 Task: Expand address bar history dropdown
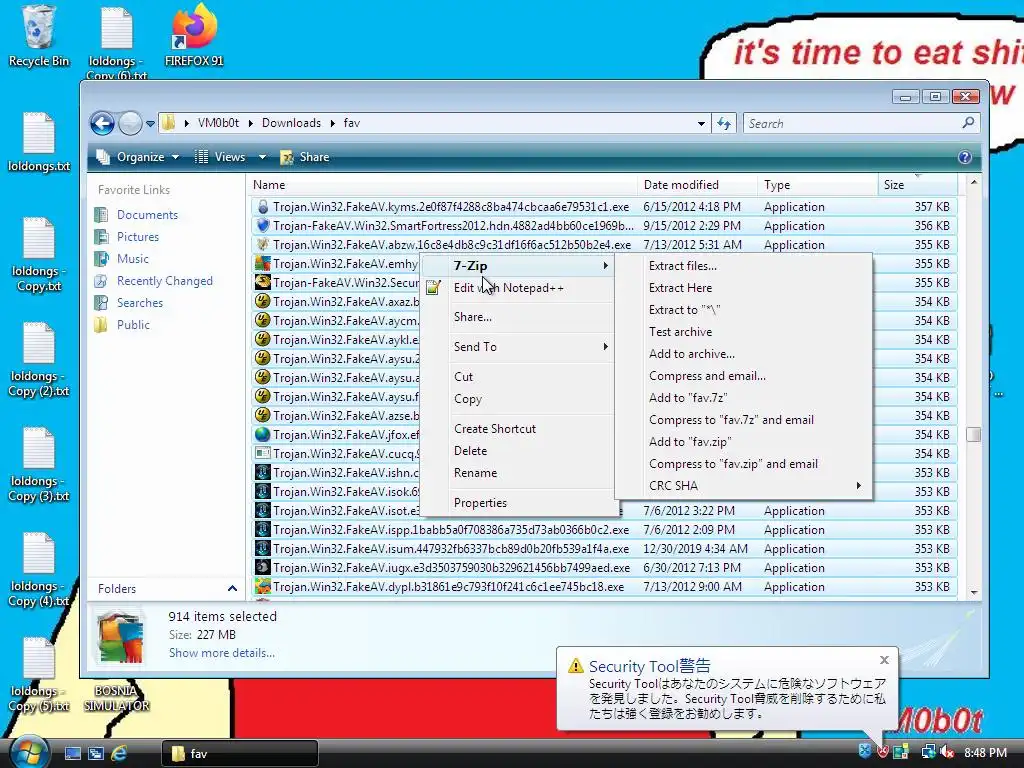point(701,123)
